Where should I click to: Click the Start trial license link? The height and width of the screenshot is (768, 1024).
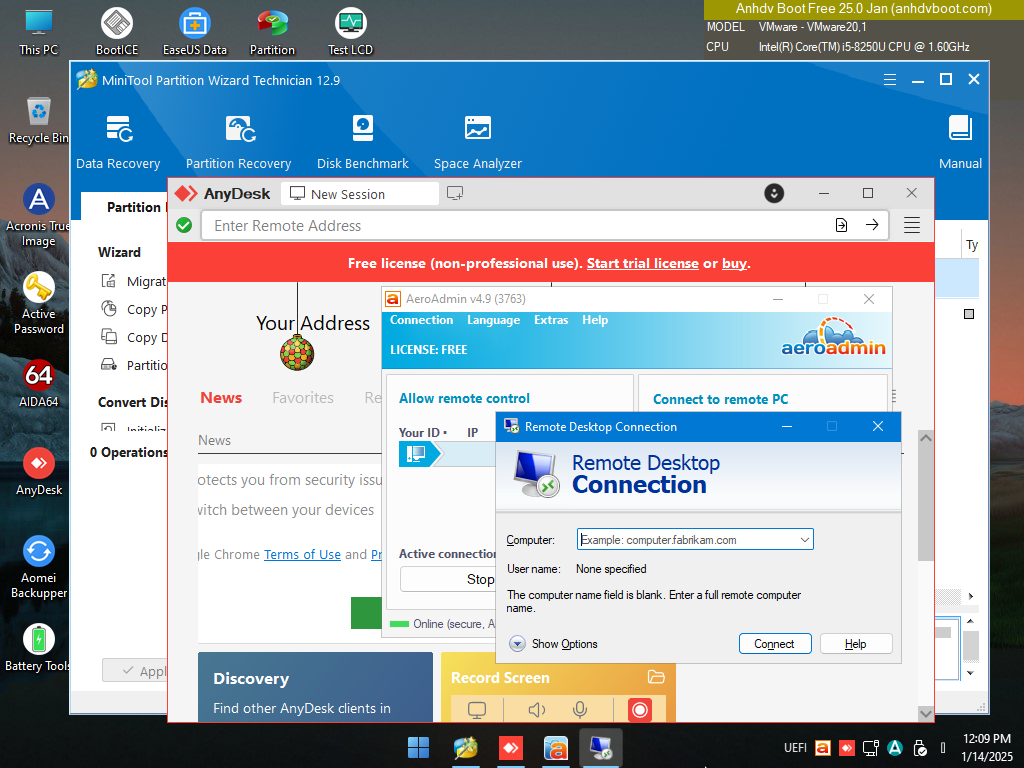pyautogui.click(x=642, y=263)
